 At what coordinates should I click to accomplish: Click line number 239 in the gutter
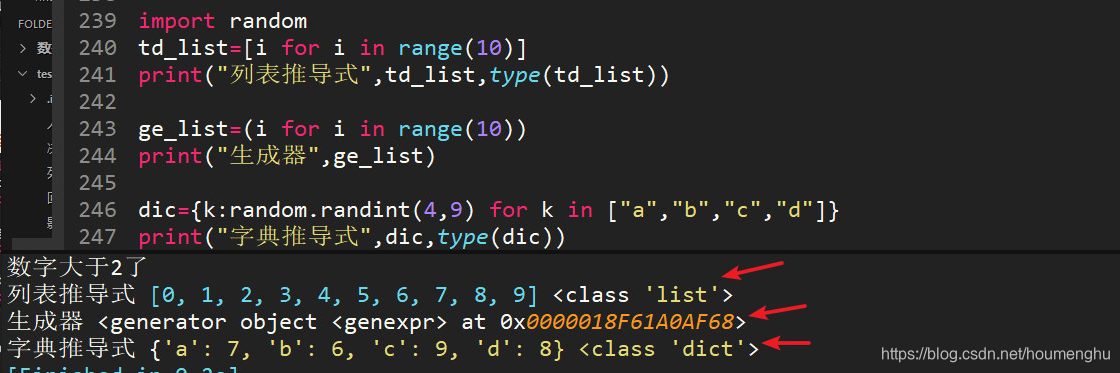pos(97,21)
